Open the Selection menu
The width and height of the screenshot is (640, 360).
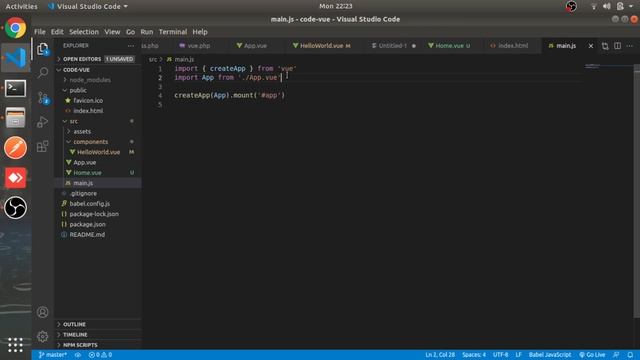coord(84,32)
